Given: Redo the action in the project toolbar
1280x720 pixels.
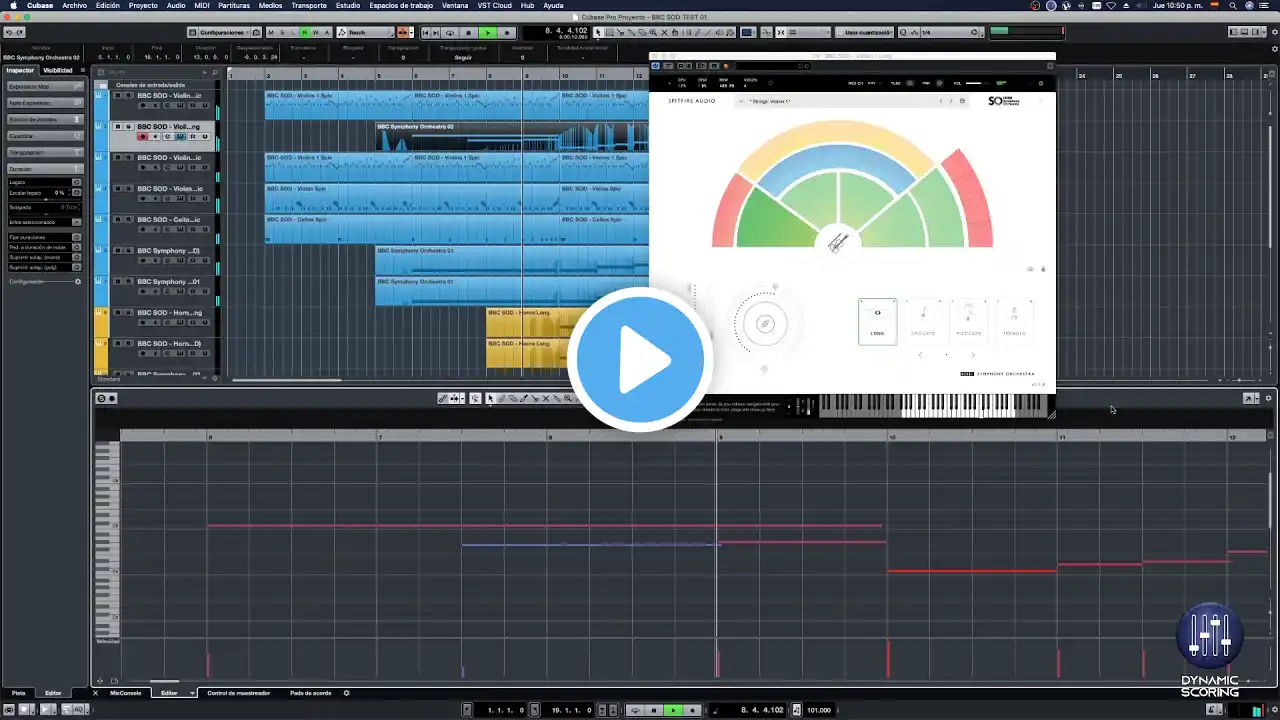Looking at the screenshot, I should coord(19,33).
